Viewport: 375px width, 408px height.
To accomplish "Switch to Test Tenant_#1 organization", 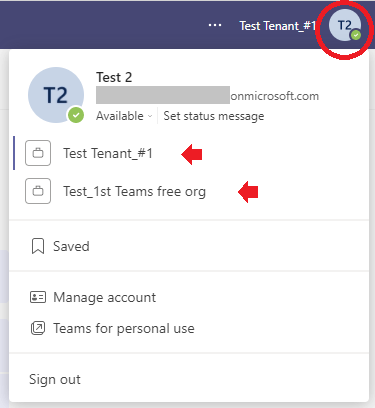I will pos(108,153).
